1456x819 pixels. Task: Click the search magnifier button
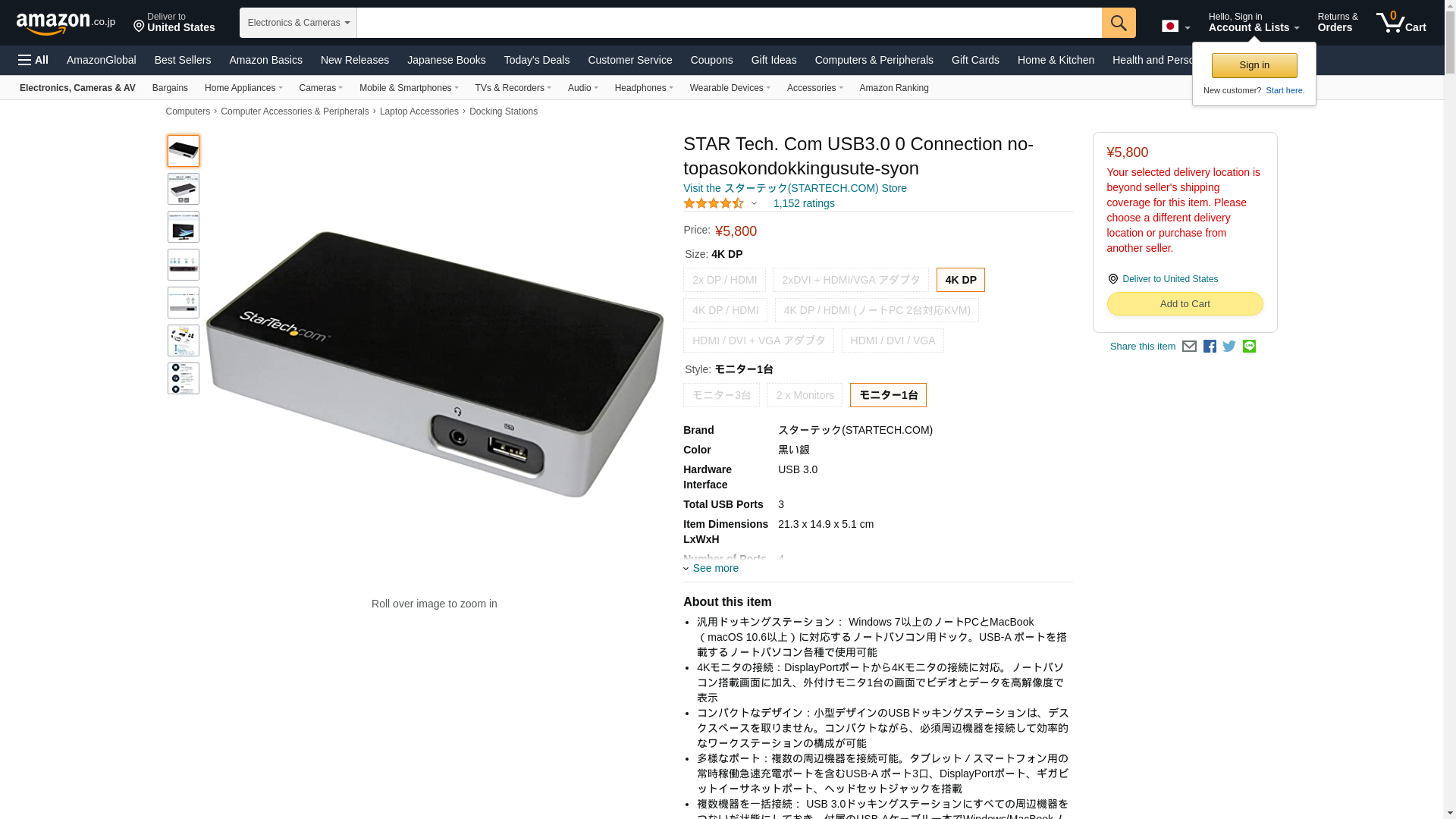[x=1119, y=23]
